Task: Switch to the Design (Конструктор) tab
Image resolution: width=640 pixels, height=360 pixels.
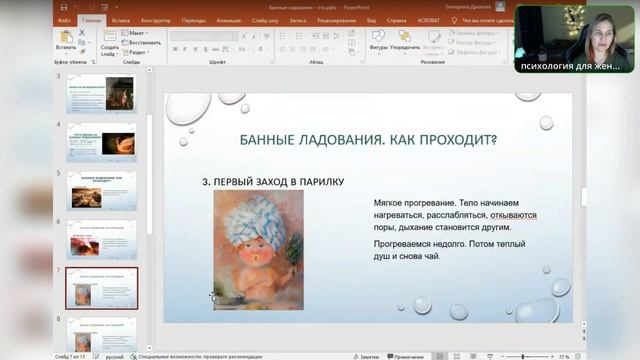Action: pos(156,20)
